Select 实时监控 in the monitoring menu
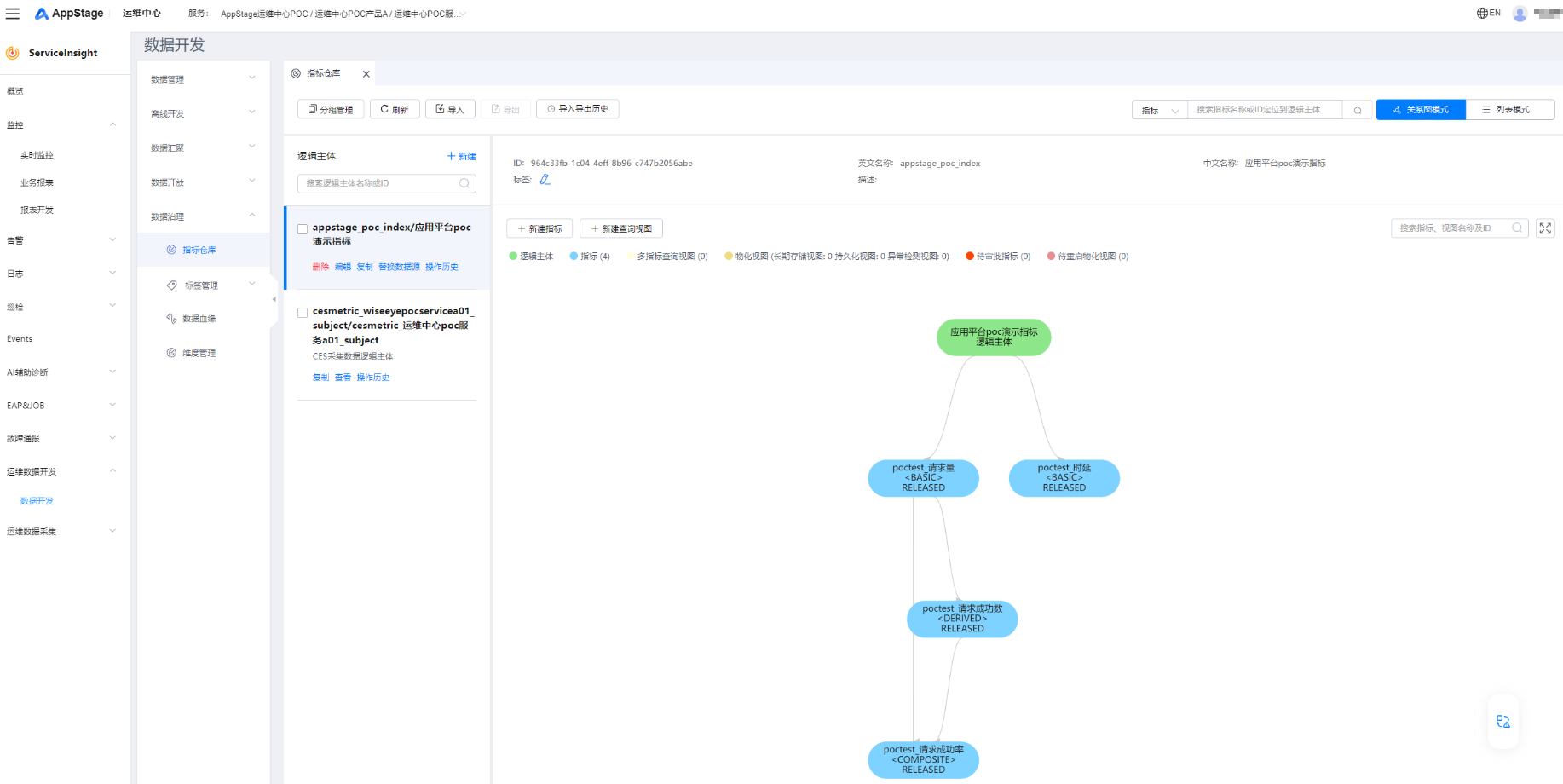Image resolution: width=1563 pixels, height=784 pixels. tap(37, 155)
